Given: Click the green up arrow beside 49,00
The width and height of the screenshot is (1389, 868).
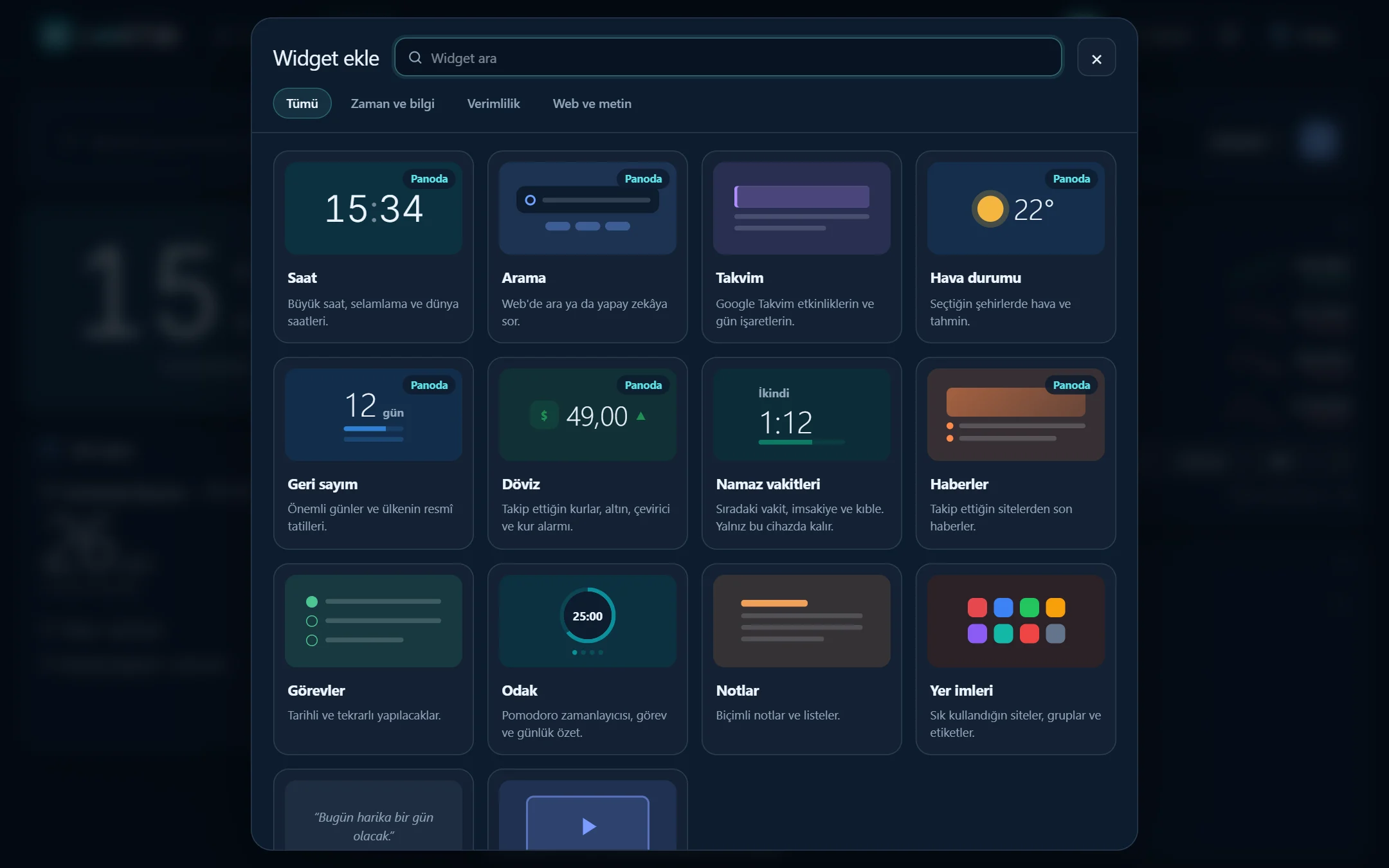Looking at the screenshot, I should [640, 416].
